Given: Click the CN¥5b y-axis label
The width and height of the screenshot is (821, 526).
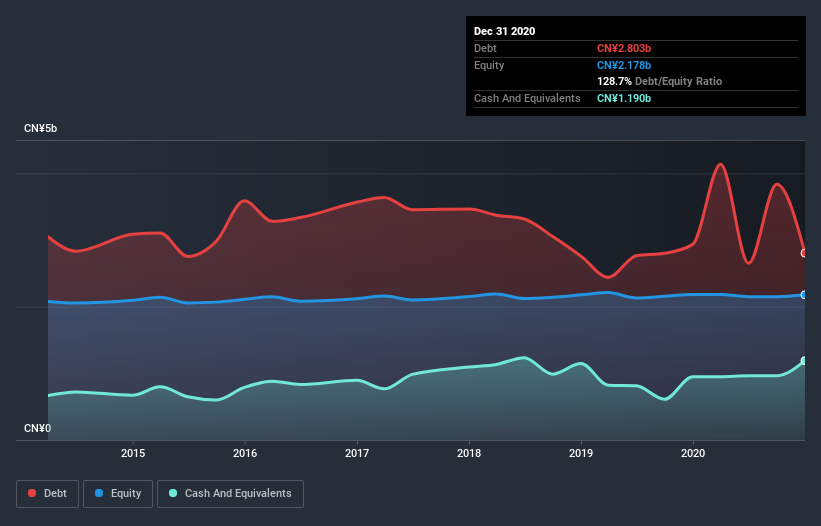Looking at the screenshot, I should (40, 128).
